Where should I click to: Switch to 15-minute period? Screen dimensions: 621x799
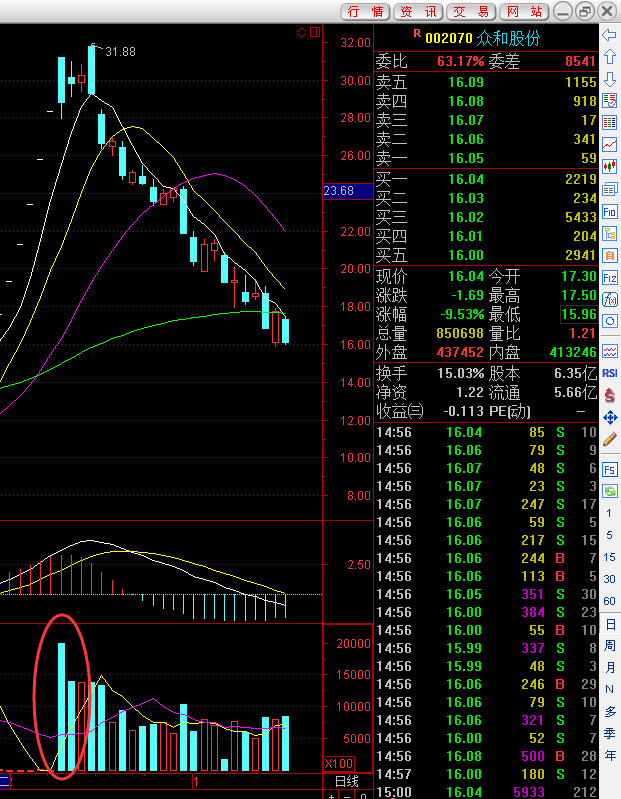pyautogui.click(x=609, y=557)
